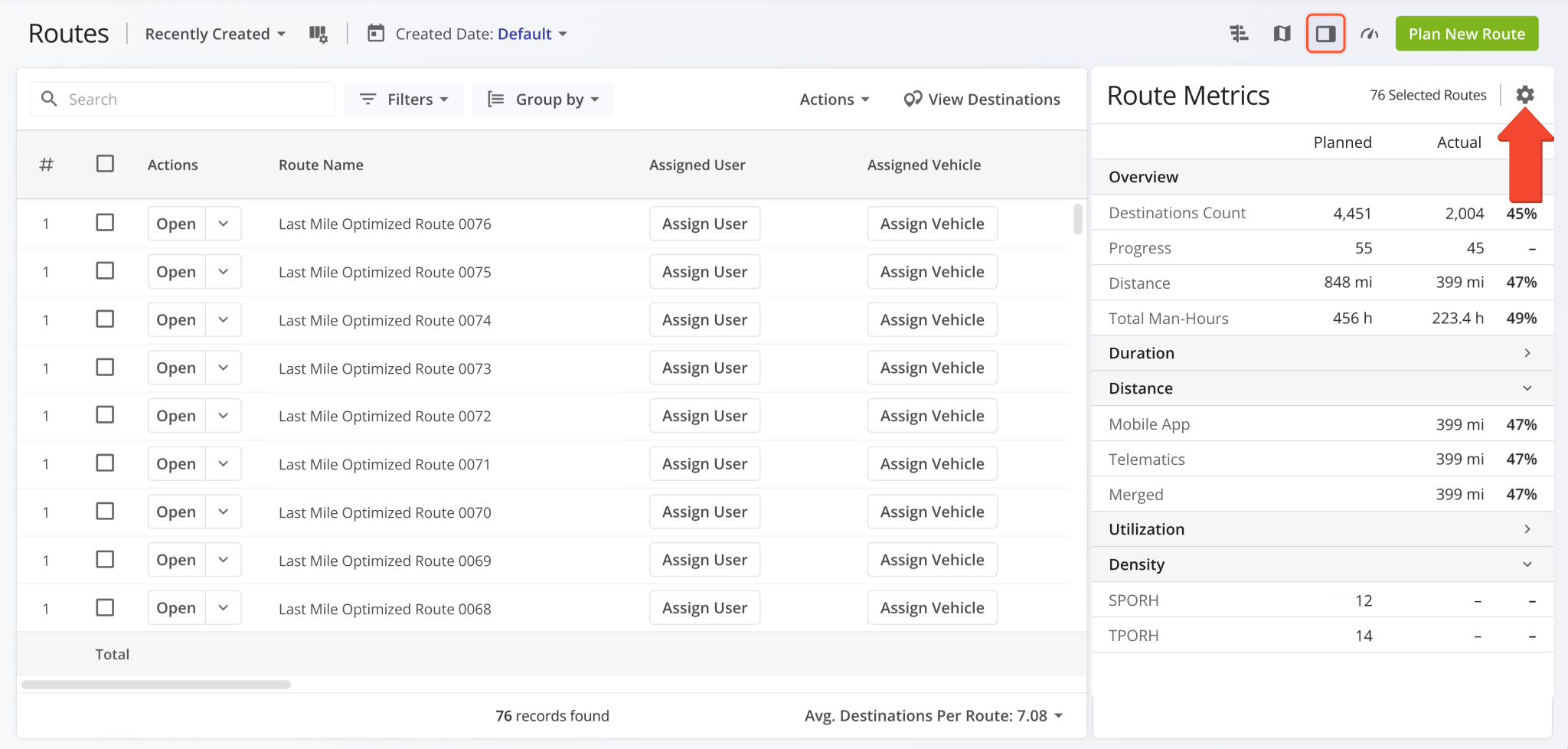Image resolution: width=1568 pixels, height=749 pixels.
Task: Select the routes list view icon
Action: click(x=1238, y=33)
